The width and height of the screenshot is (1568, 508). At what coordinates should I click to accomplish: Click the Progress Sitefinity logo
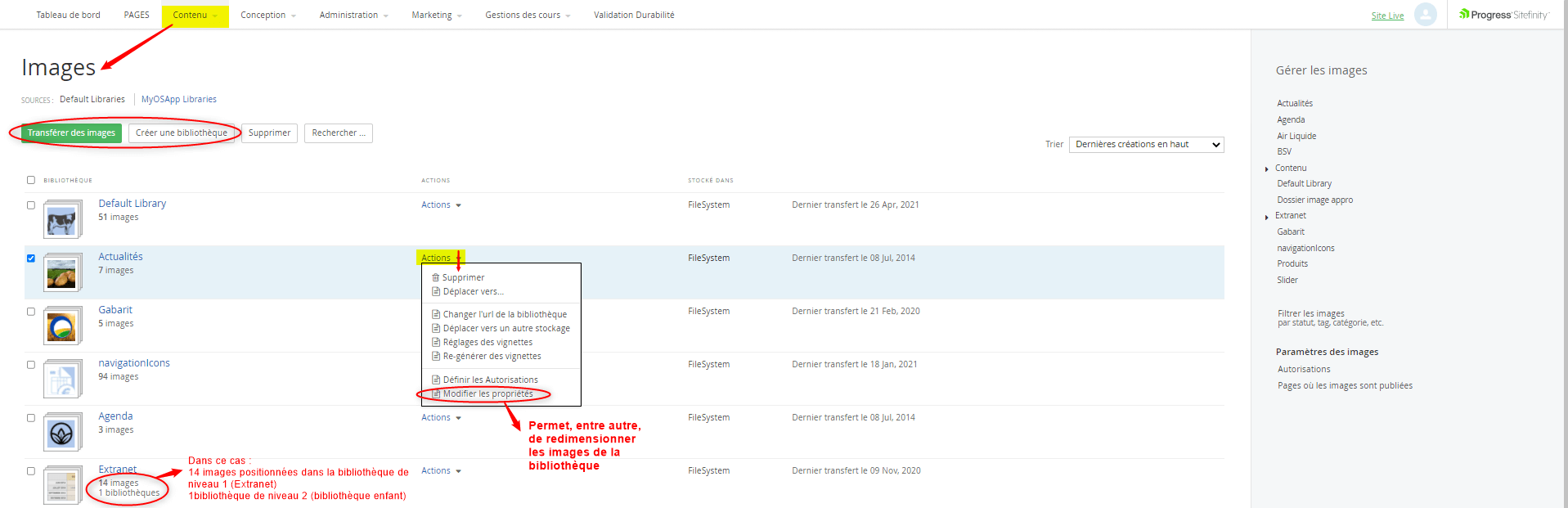tap(1503, 15)
